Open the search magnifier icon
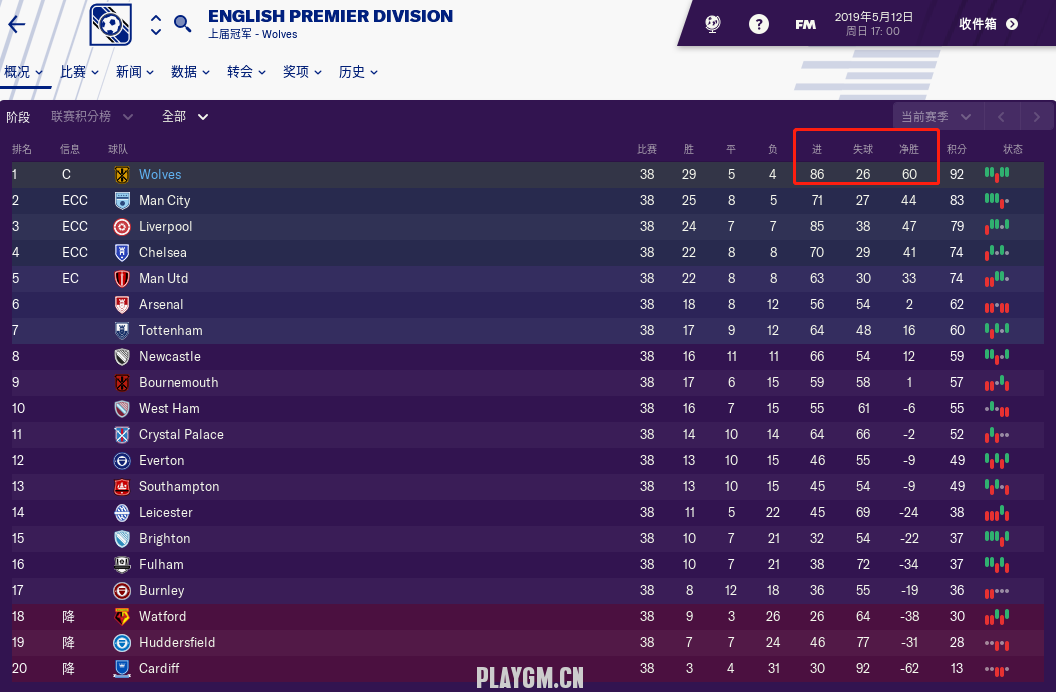This screenshot has width=1056, height=692. point(183,23)
